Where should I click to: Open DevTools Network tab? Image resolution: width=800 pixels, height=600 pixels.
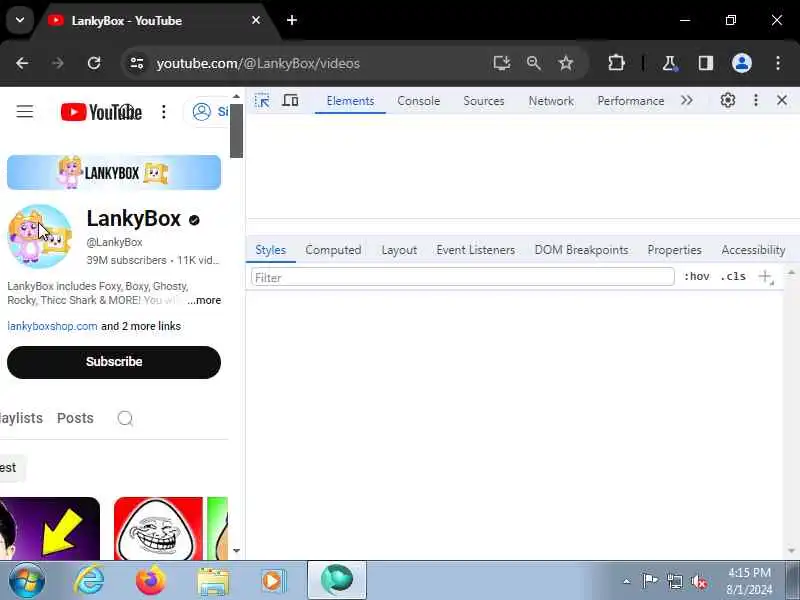pos(551,101)
